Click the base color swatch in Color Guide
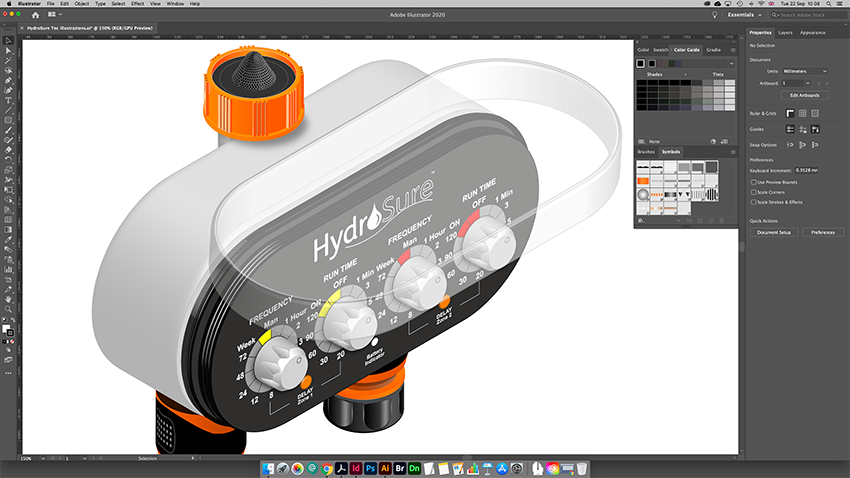The height and width of the screenshot is (478, 850). (641, 63)
